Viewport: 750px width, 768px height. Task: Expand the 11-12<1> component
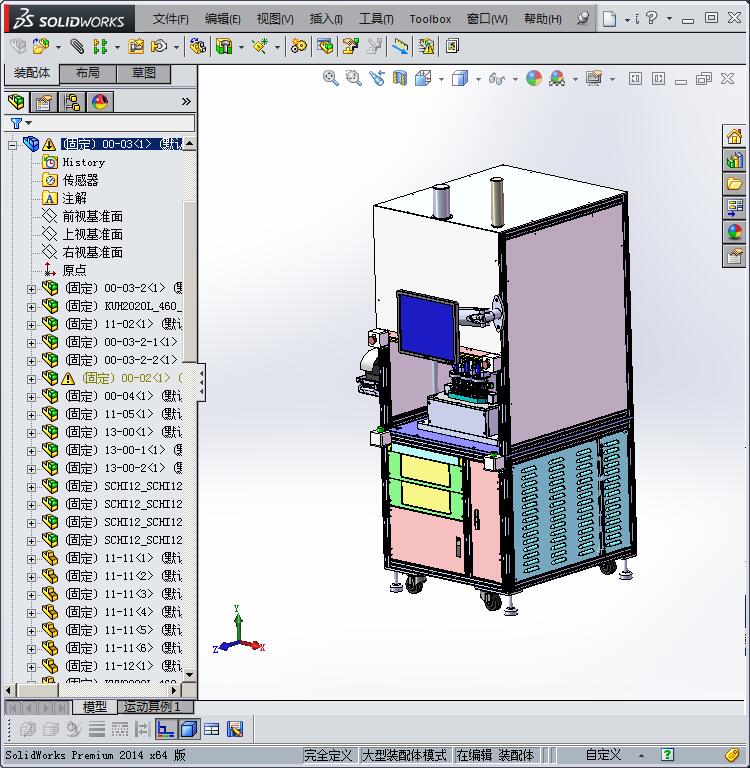[x=31, y=667]
